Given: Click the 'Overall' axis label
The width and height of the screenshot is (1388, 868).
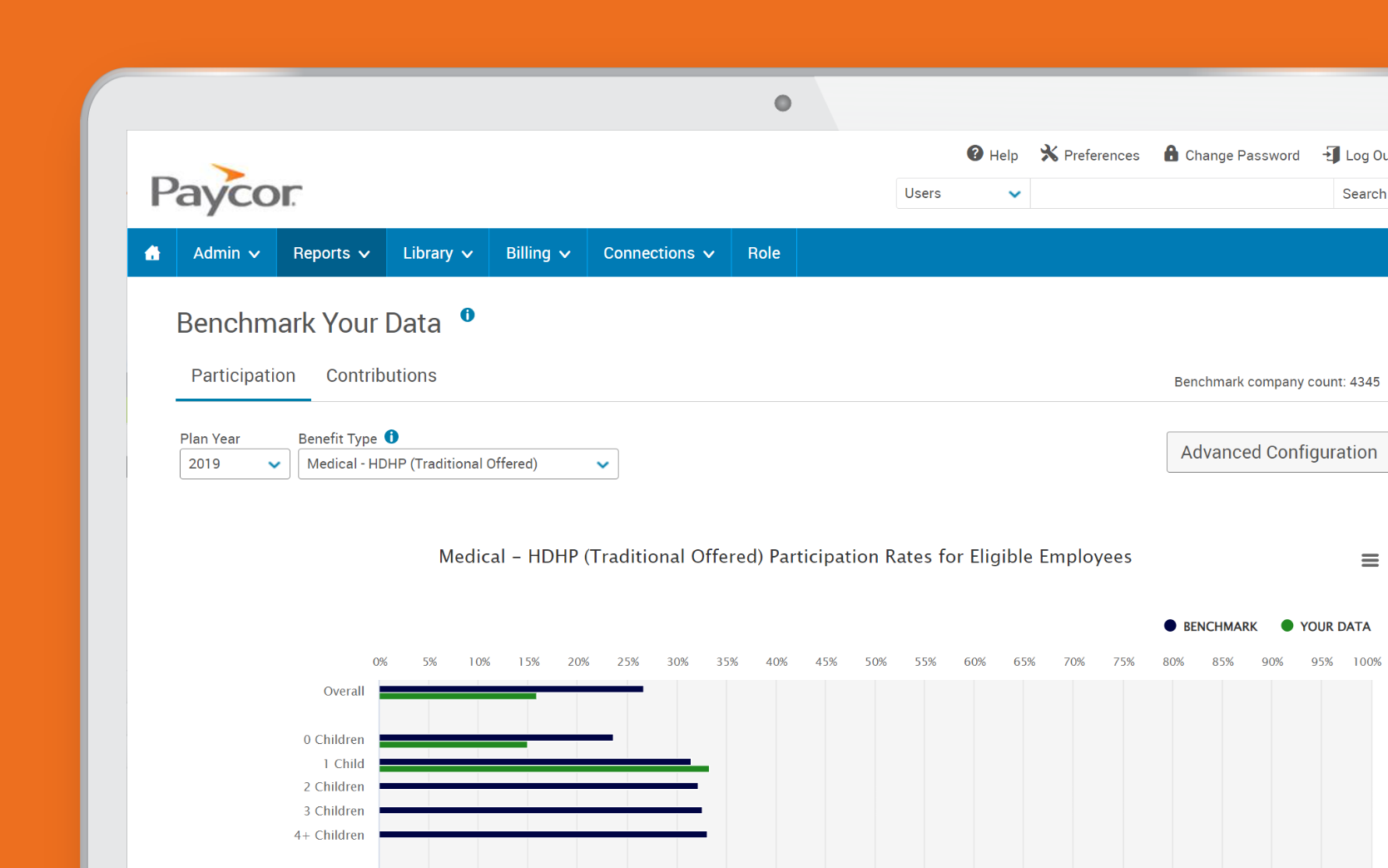Looking at the screenshot, I should [x=344, y=691].
